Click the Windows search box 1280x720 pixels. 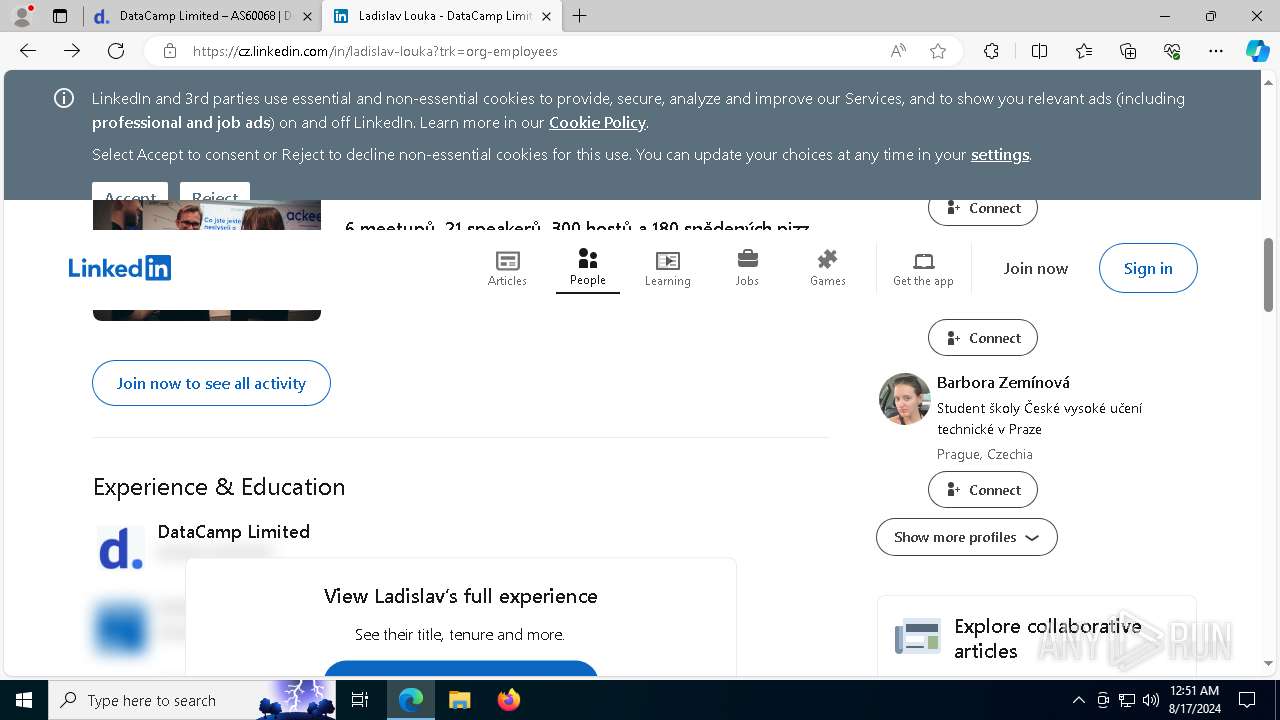point(190,700)
